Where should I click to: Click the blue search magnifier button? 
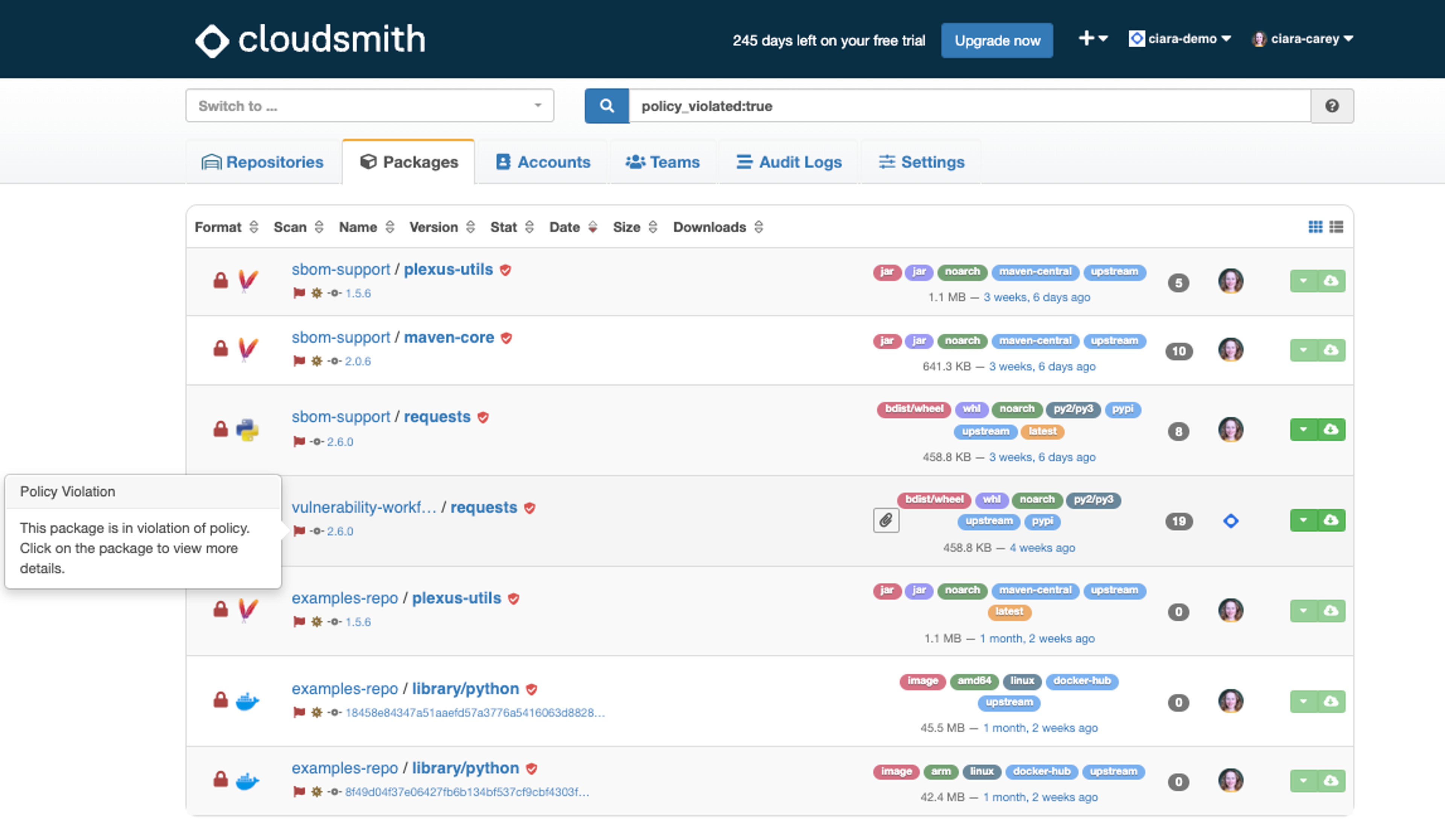606,105
